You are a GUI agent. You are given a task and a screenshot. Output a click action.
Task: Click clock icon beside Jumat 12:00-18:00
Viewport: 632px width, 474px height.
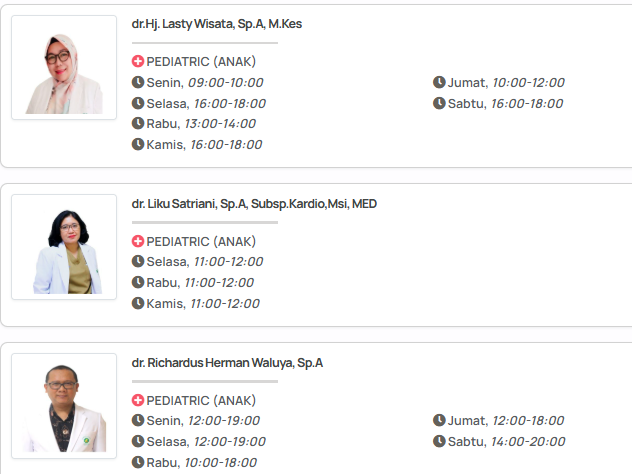pyautogui.click(x=439, y=420)
